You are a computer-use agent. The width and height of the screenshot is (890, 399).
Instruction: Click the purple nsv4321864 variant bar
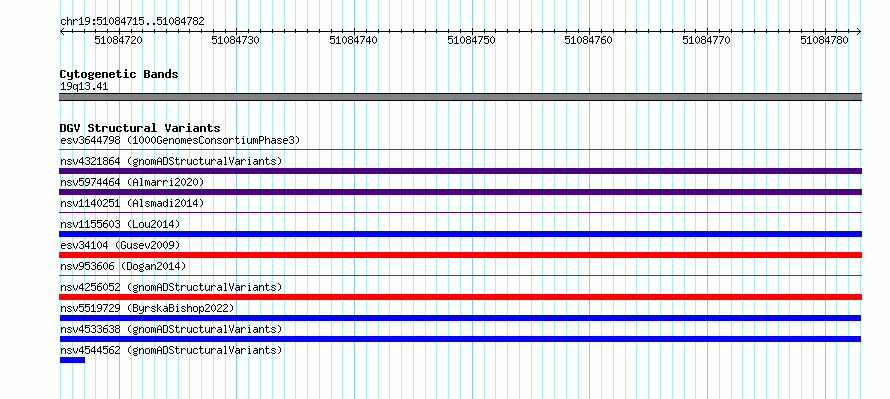coord(460,171)
